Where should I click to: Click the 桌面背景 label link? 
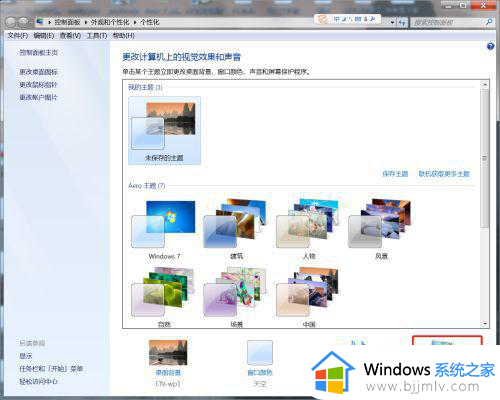168,372
